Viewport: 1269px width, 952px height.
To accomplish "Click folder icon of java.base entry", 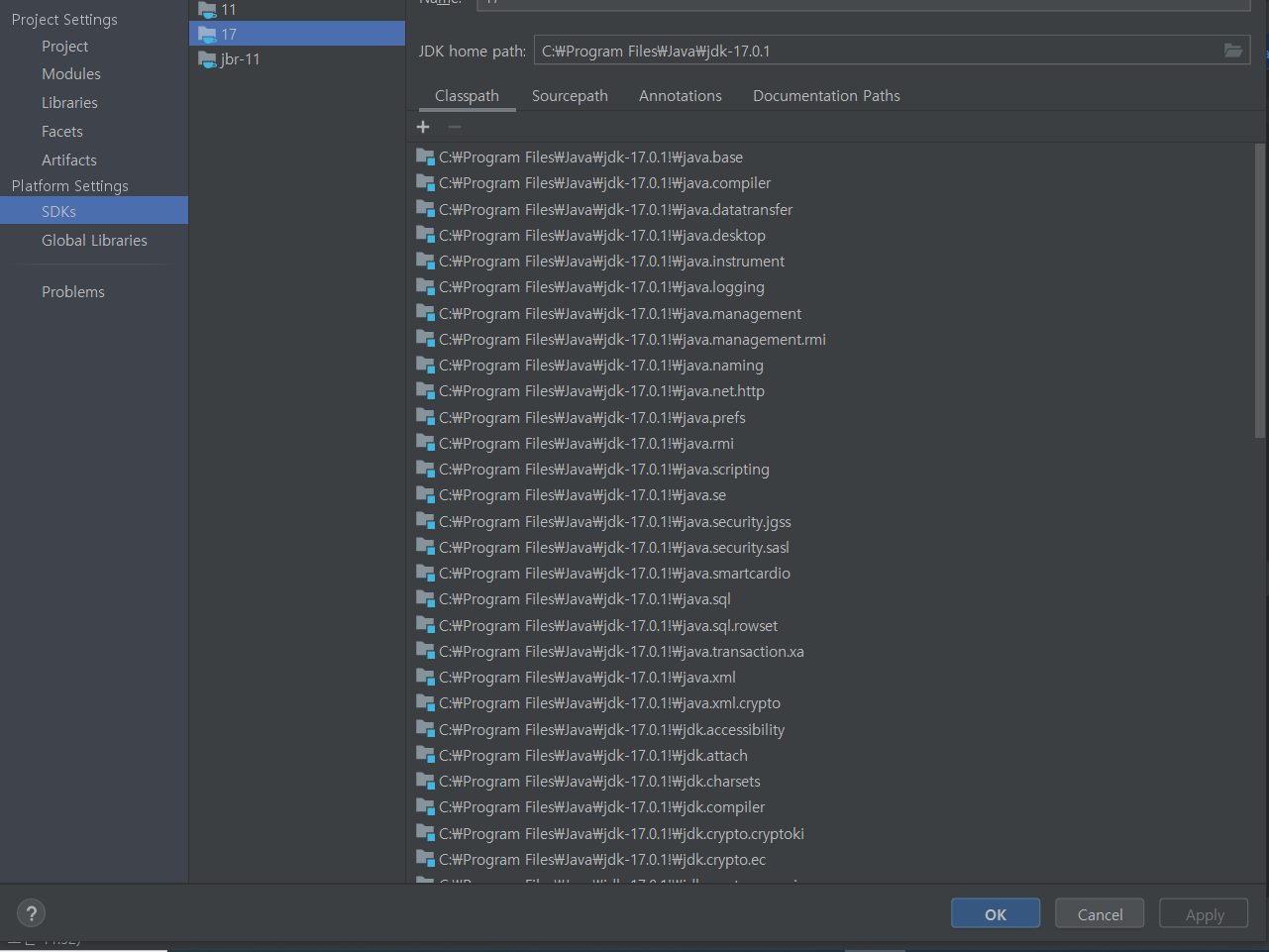I will click(426, 157).
